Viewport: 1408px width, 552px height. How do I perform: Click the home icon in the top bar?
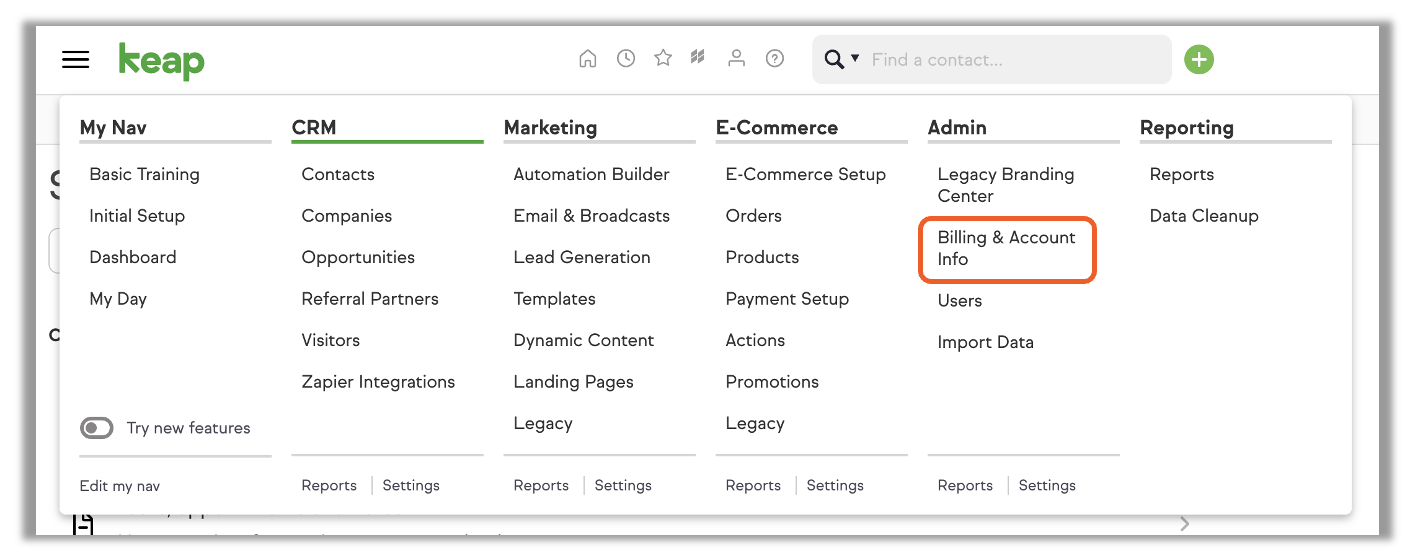[588, 59]
